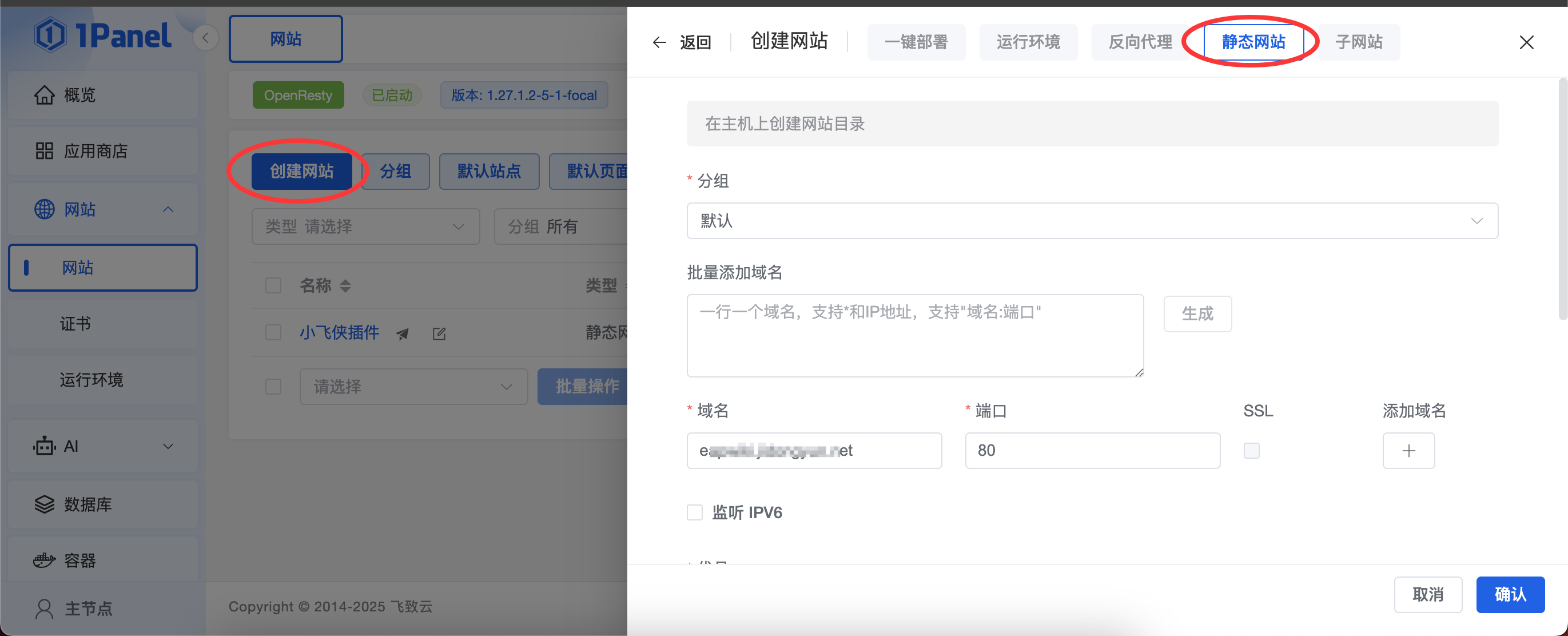1568x636 pixels.
Task: Open 应用商店 from the sidebar
Action: point(95,151)
